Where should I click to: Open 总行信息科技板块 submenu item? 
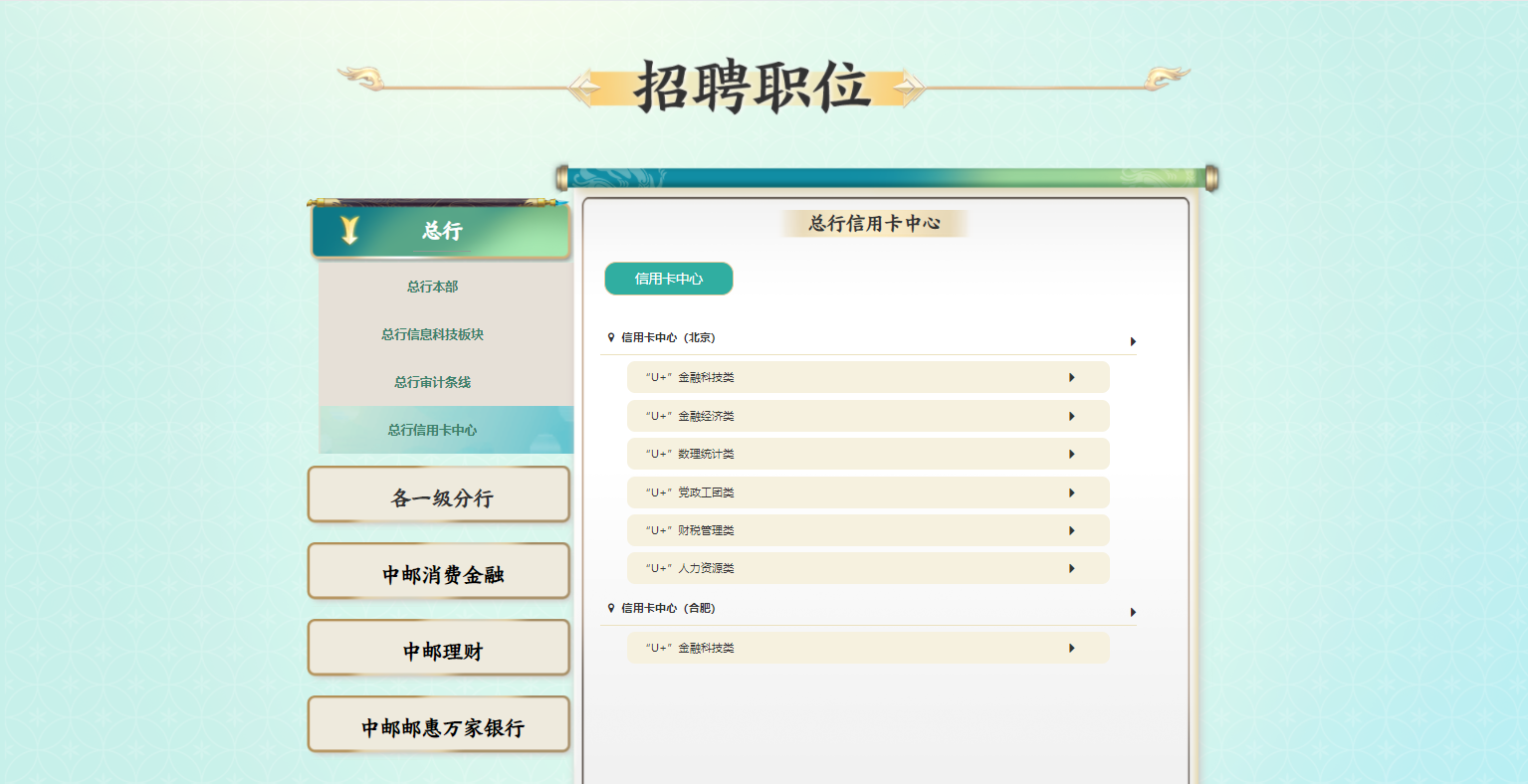(x=432, y=334)
